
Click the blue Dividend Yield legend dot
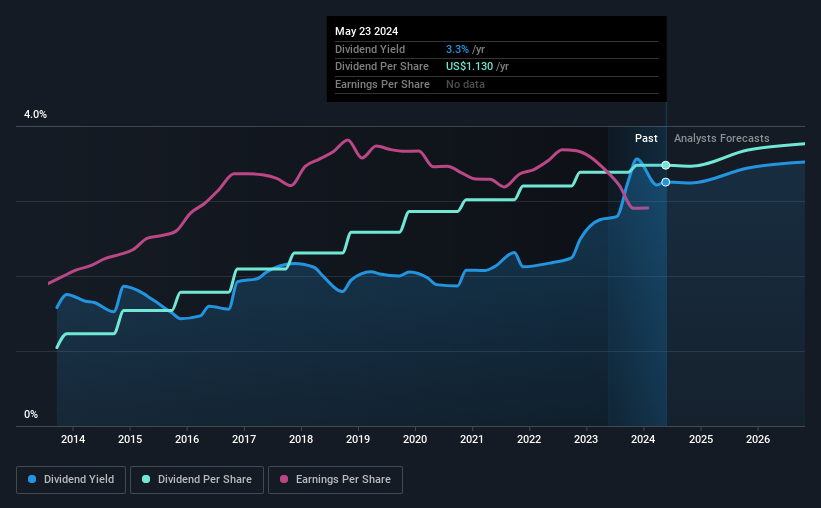pyautogui.click(x=32, y=479)
